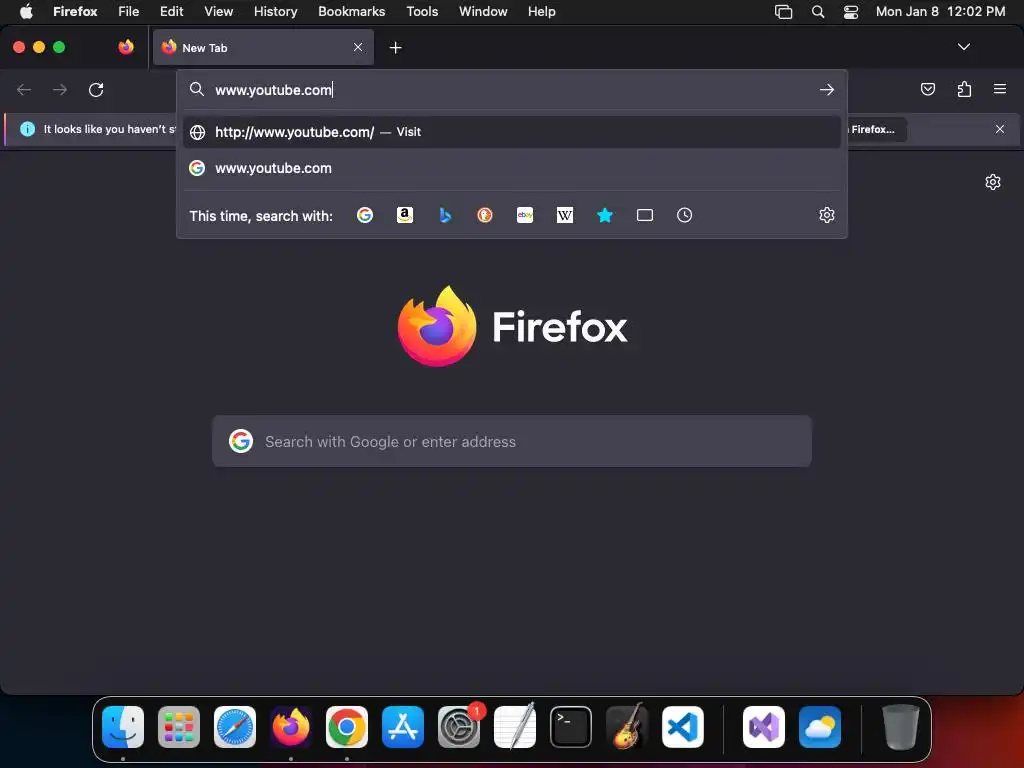This screenshot has height=768, width=1024.
Task: Open the Help menu
Action: [541, 11]
